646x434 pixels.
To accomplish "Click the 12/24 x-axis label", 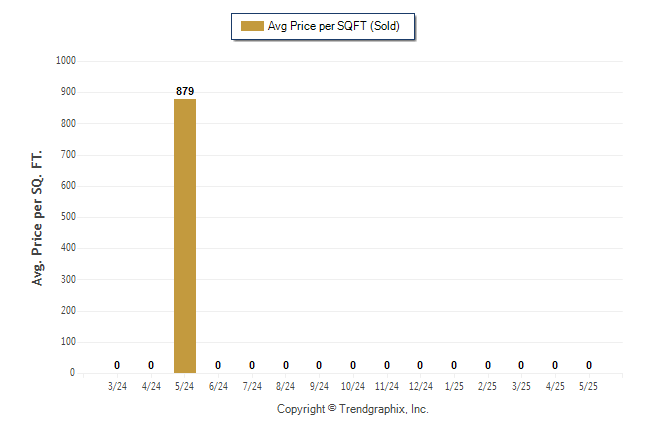I will coord(421,386).
